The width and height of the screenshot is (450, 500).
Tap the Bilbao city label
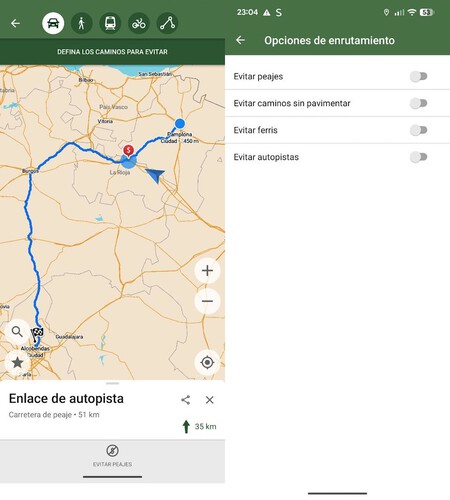pos(86,80)
